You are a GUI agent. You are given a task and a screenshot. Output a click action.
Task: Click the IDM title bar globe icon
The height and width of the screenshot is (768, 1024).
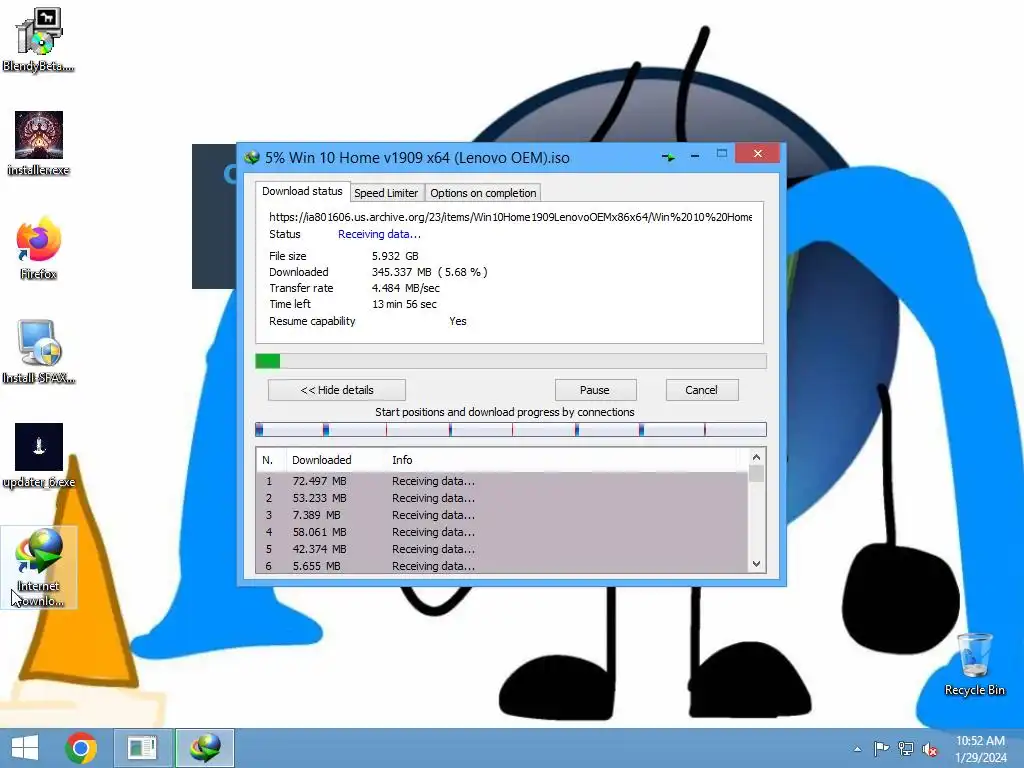[x=251, y=157]
